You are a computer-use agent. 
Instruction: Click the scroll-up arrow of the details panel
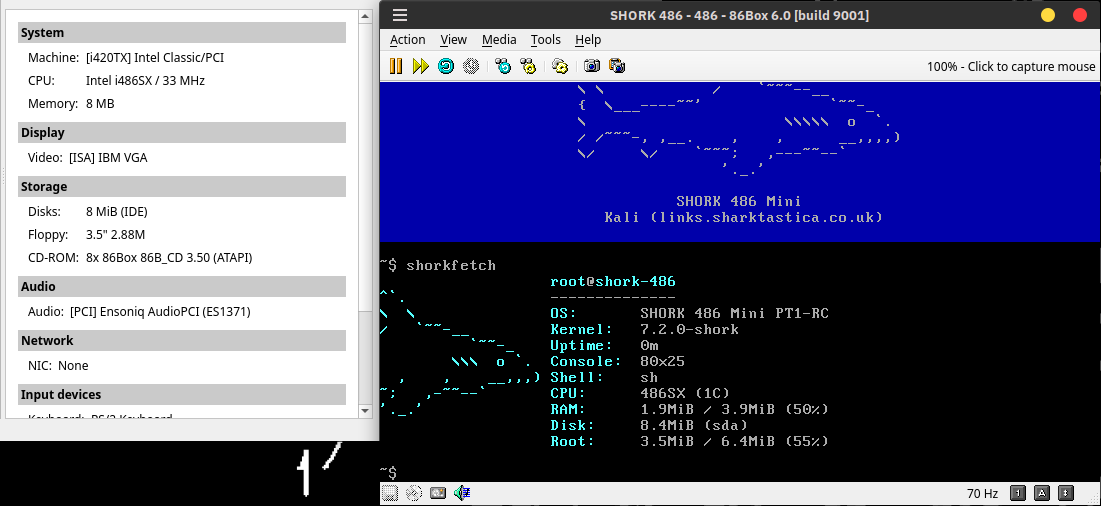point(364,16)
